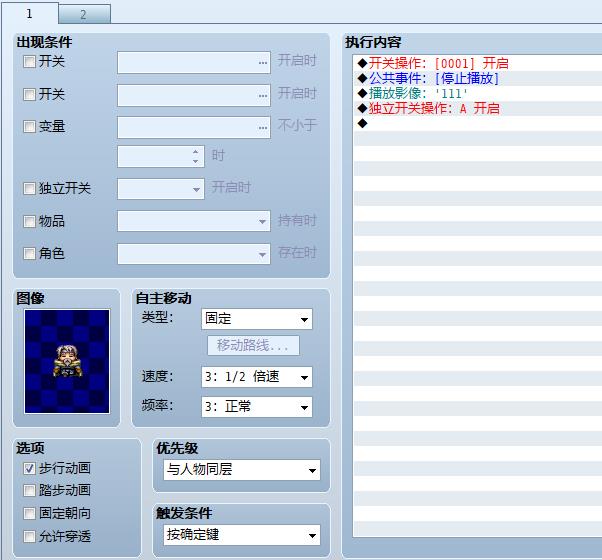The width and height of the screenshot is (602, 560).
Task: Open the 触发条件 dropdown 按确定键
Action: [242, 535]
